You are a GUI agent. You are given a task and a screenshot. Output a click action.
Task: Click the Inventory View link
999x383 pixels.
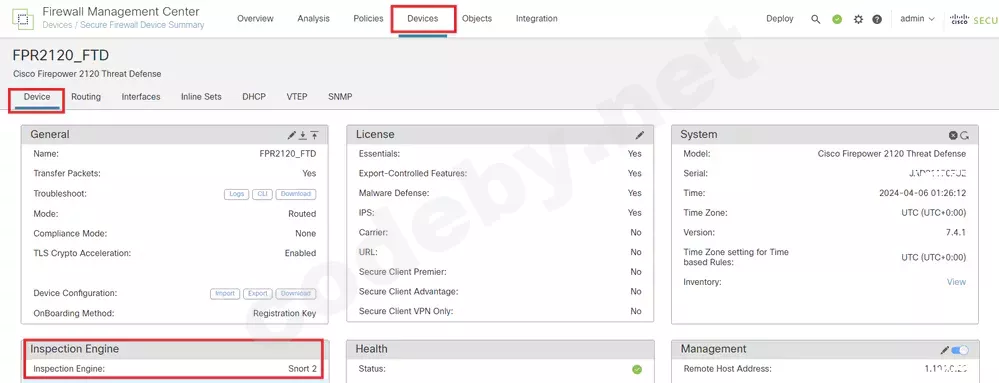pyautogui.click(x=956, y=282)
